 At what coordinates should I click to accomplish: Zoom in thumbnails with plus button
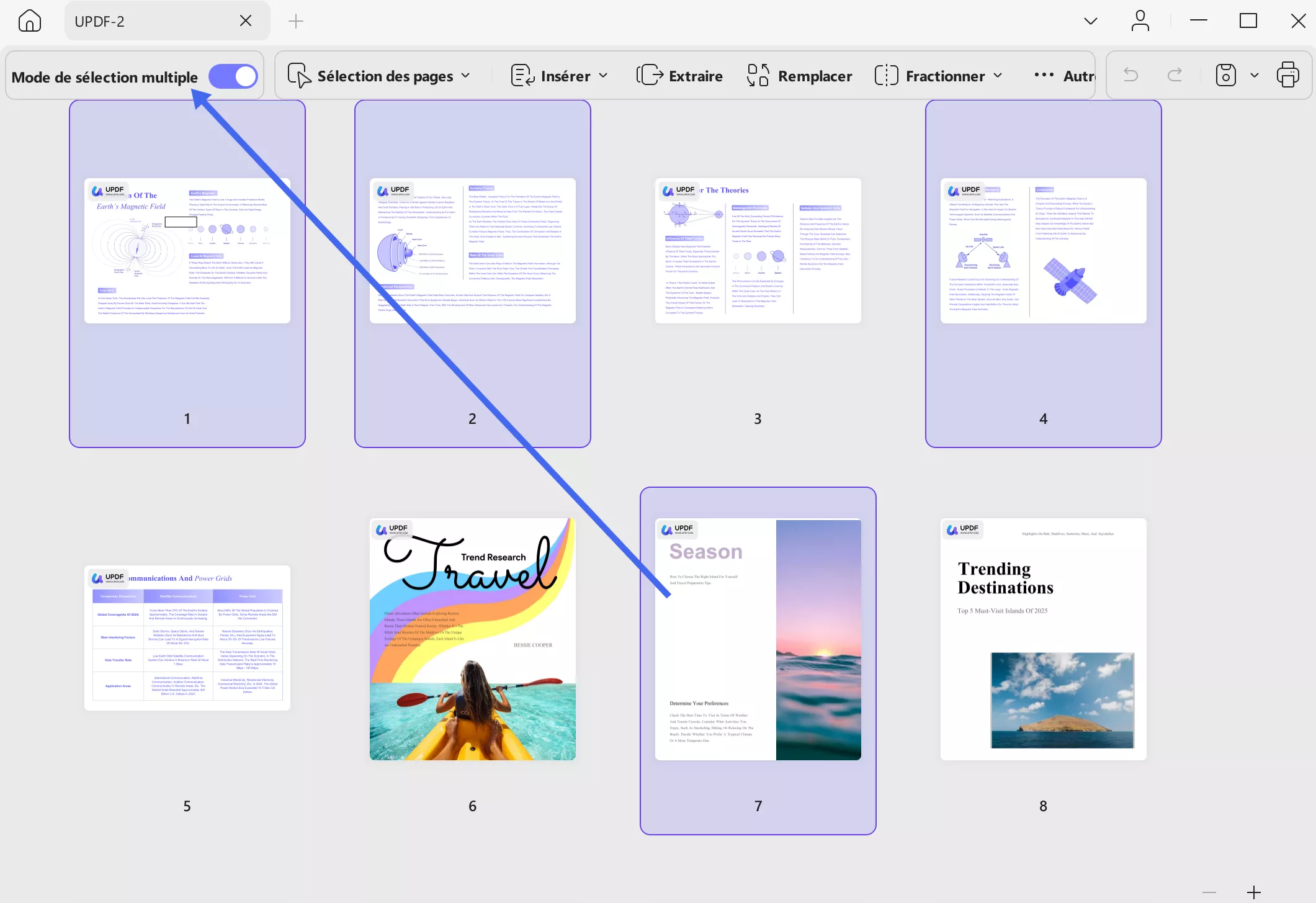click(1253, 892)
